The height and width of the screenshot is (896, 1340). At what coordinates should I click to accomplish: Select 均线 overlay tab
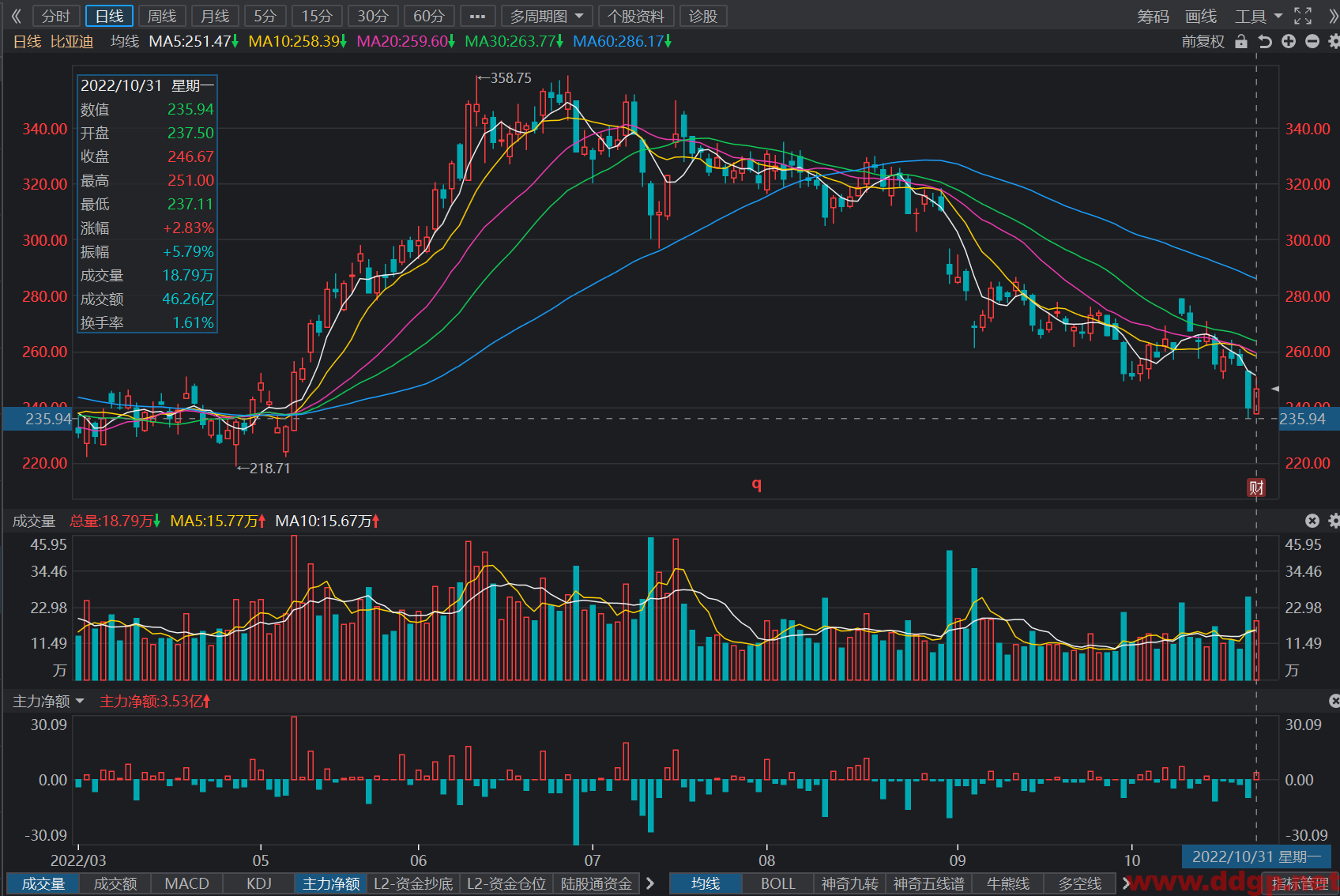click(x=706, y=883)
